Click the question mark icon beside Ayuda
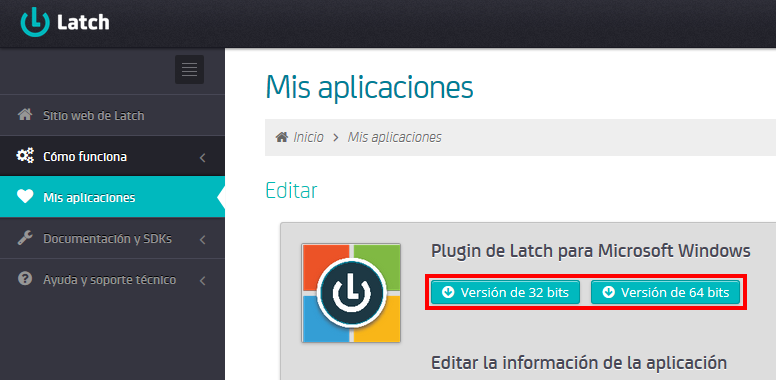This screenshot has width=776, height=380. click(25, 280)
